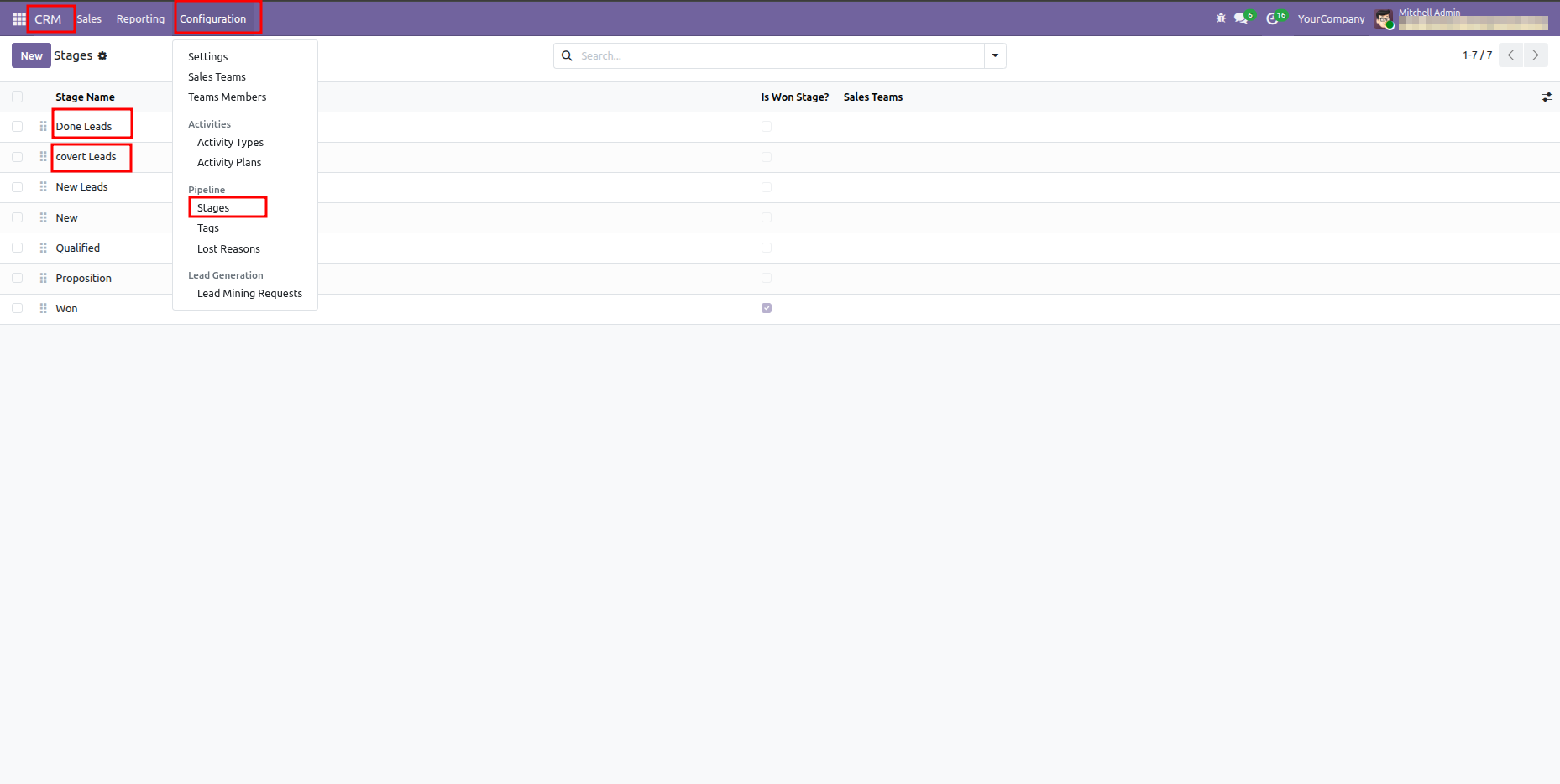Image resolution: width=1560 pixels, height=784 pixels.
Task: Click the 1-7 / 7 pager counter
Action: click(x=1477, y=55)
